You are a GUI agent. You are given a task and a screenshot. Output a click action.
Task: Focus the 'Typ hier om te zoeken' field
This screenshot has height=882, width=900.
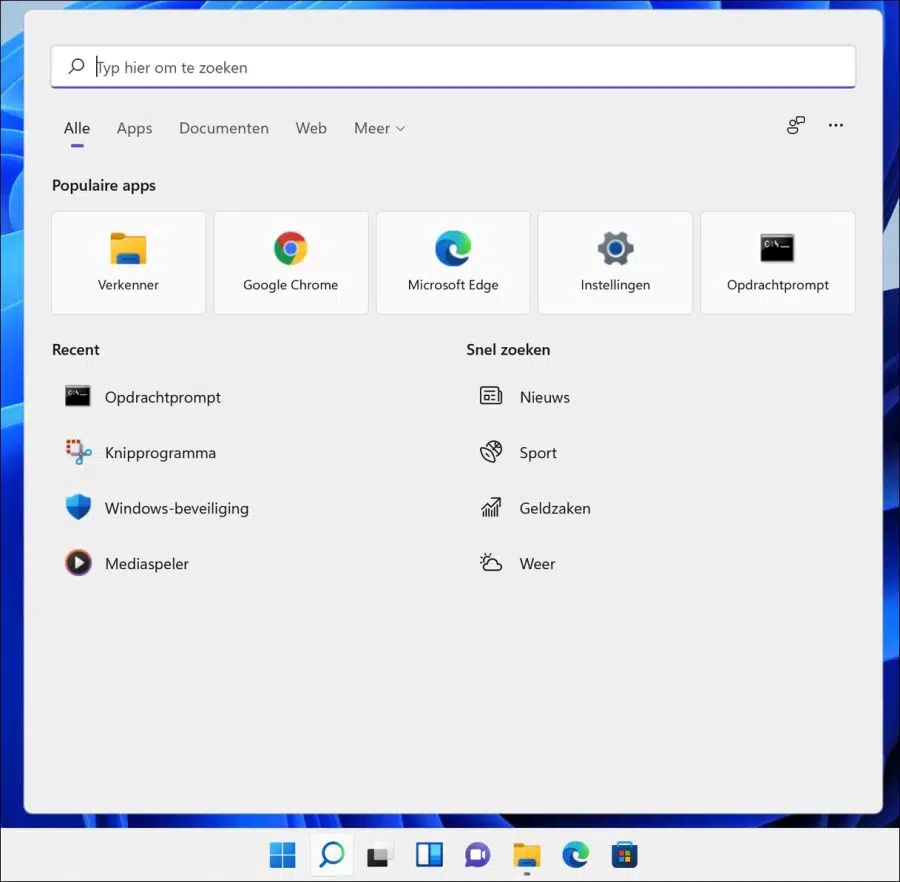pos(453,67)
